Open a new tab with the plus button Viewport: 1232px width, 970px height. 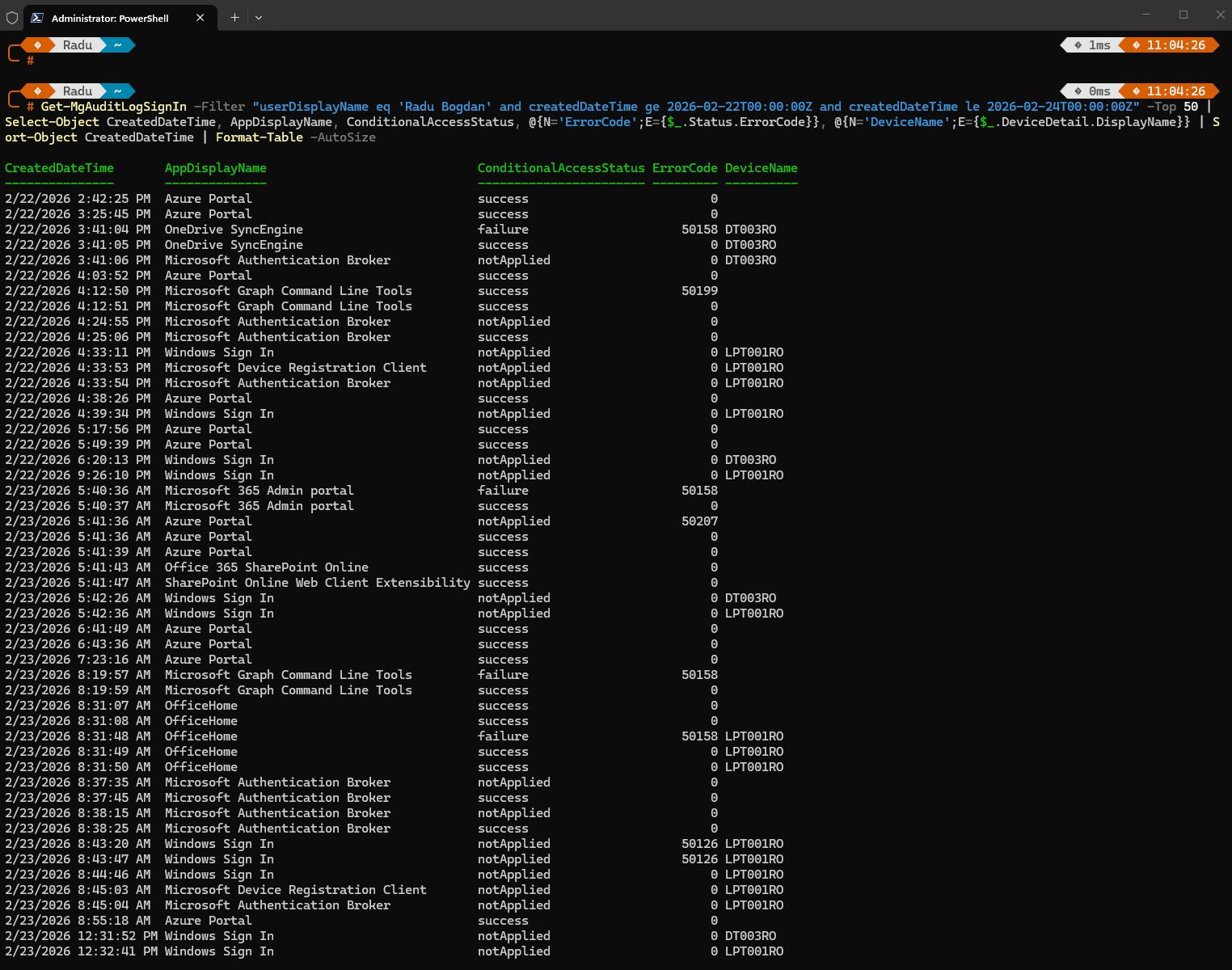point(234,18)
